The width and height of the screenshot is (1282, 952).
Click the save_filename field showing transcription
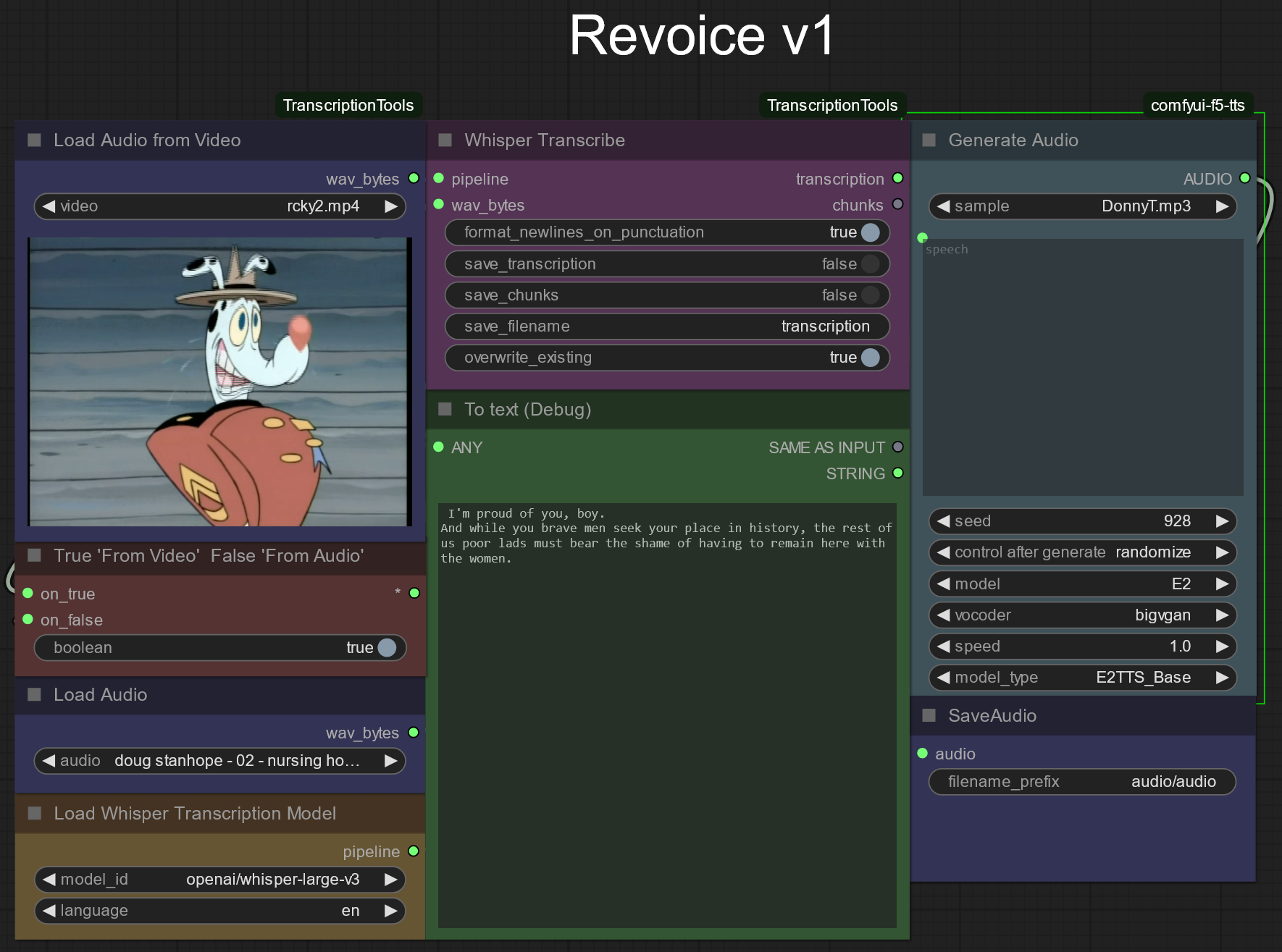pos(667,327)
